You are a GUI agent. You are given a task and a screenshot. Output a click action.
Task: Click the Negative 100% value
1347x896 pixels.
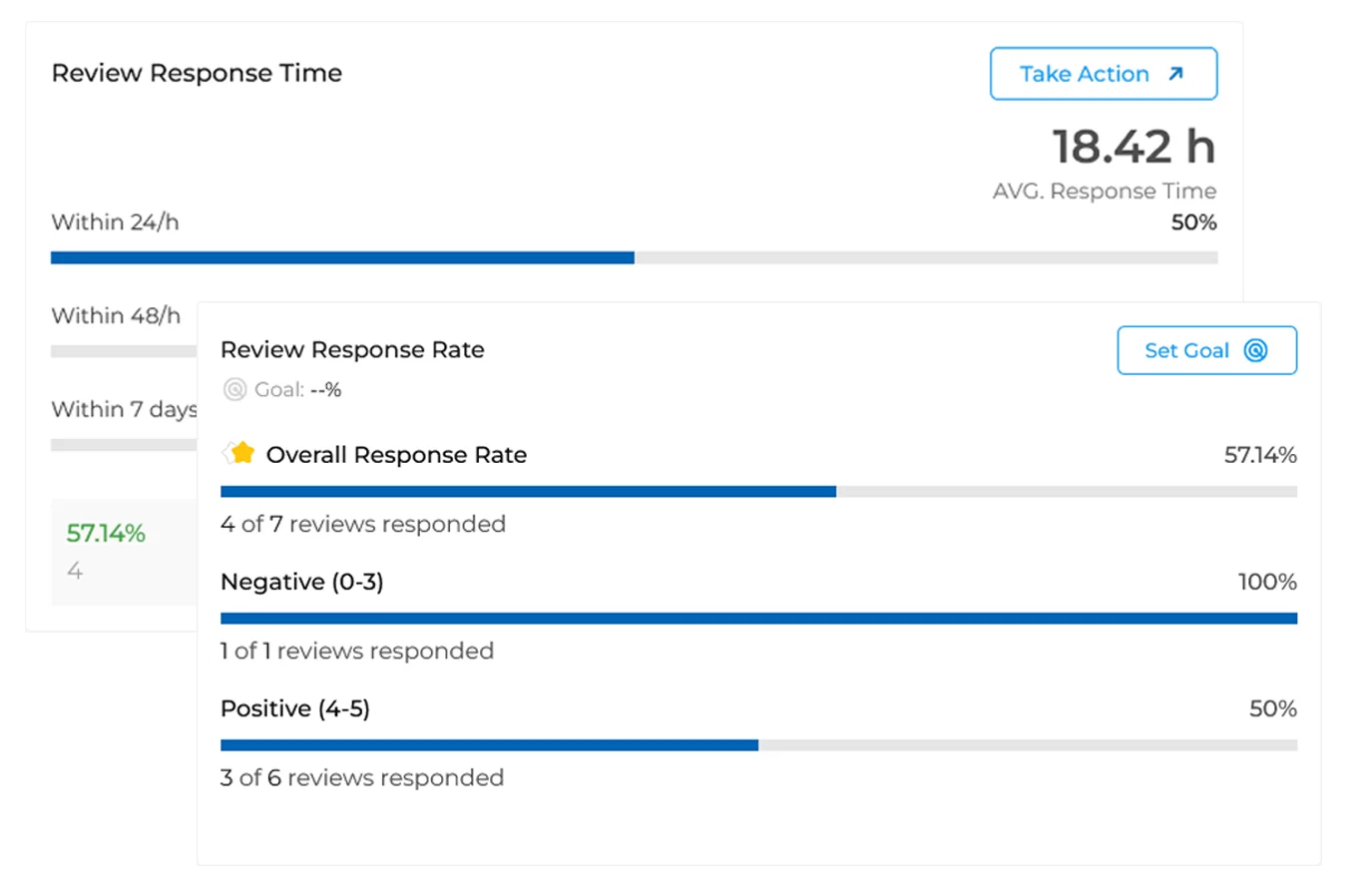click(x=1267, y=582)
